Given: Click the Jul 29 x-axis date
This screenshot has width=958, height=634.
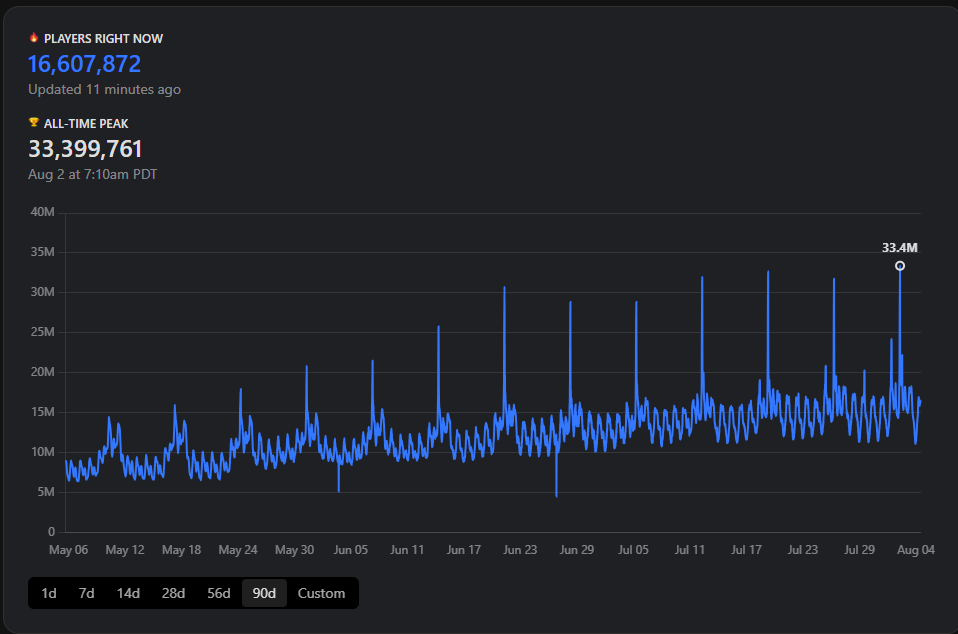Looking at the screenshot, I should (x=859, y=550).
